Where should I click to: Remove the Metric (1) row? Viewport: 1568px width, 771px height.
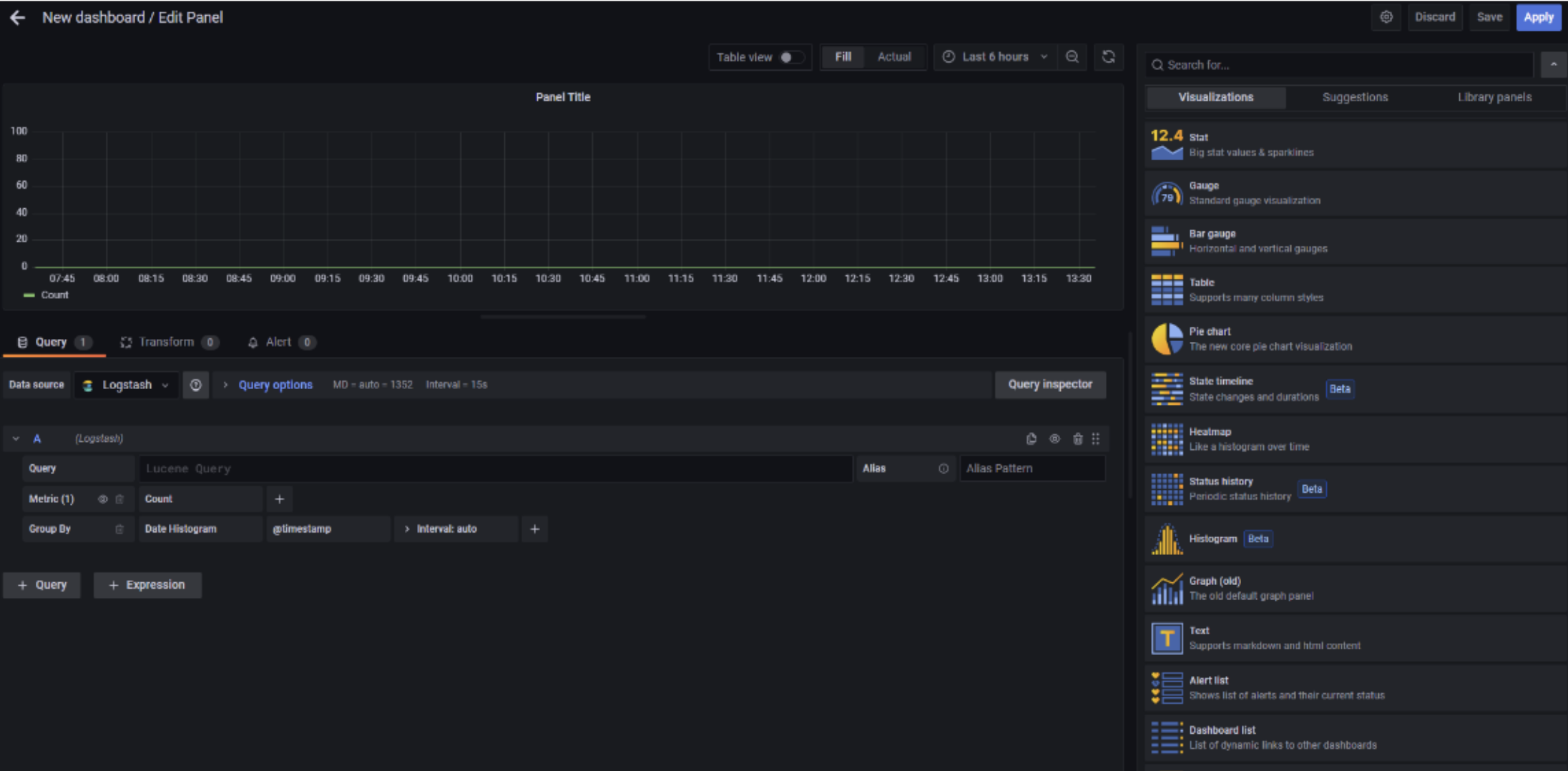coord(119,499)
